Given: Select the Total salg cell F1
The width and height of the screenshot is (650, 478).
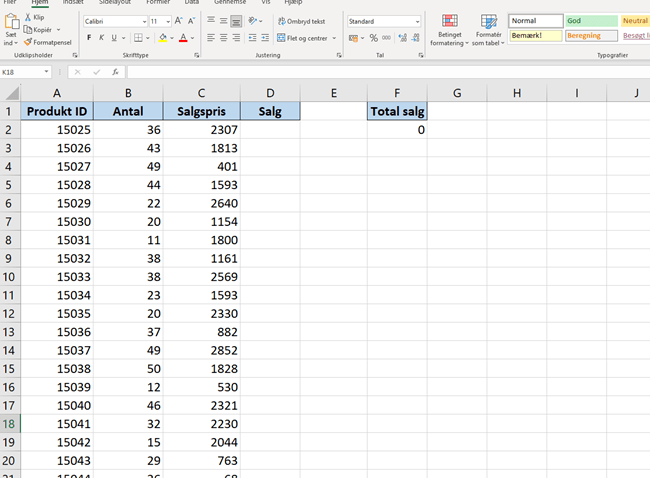Looking at the screenshot, I should (397, 112).
